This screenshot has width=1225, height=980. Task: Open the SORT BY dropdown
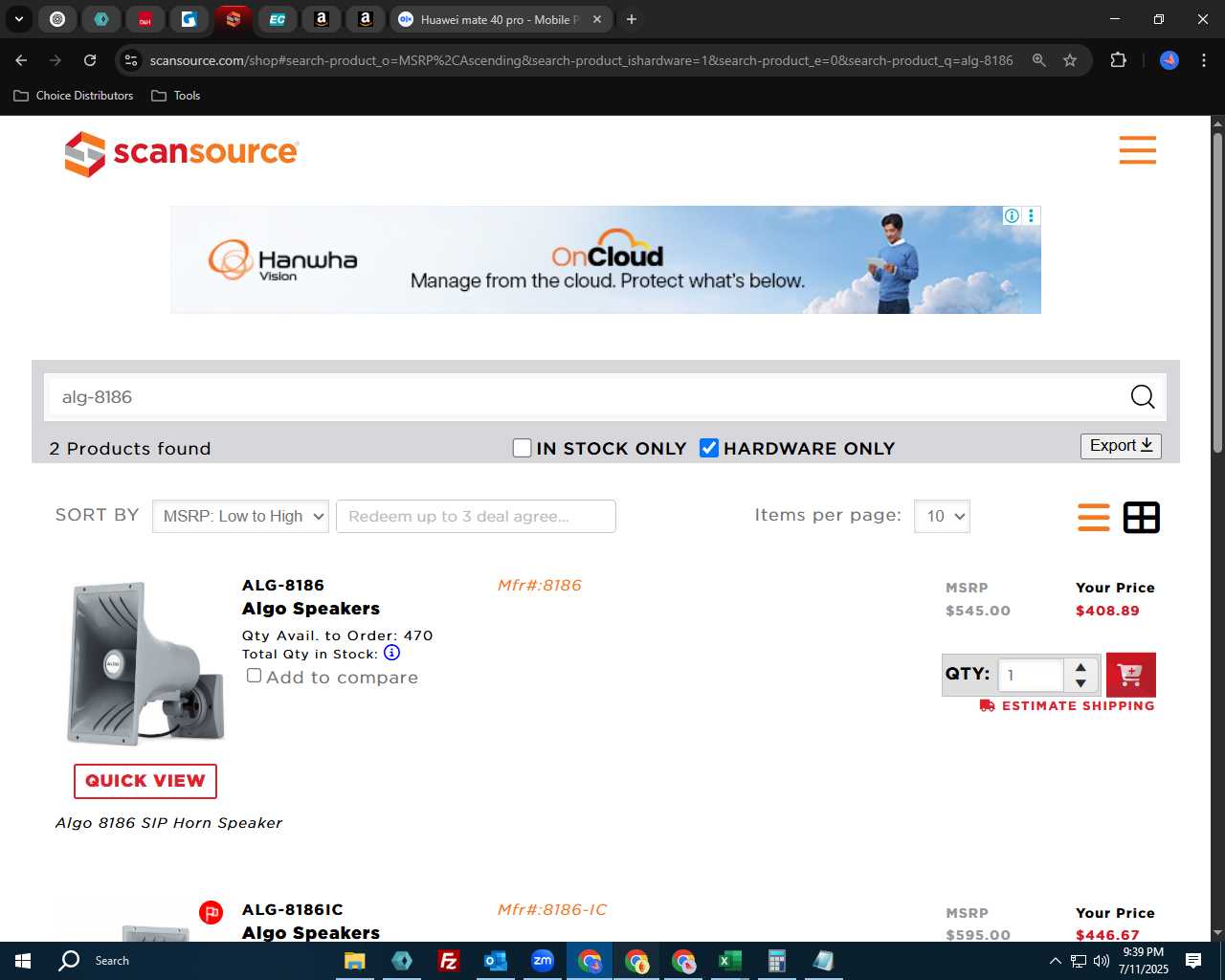coord(240,516)
